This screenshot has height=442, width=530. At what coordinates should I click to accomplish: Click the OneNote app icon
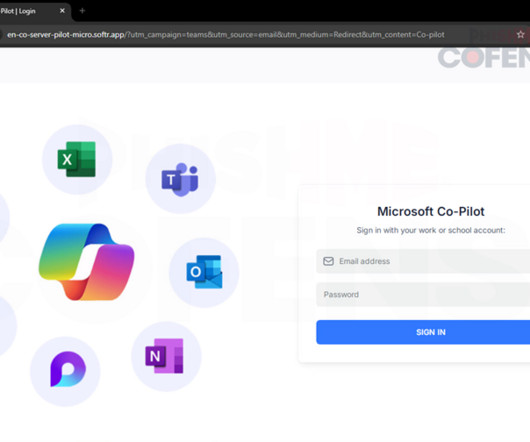(x=165, y=356)
